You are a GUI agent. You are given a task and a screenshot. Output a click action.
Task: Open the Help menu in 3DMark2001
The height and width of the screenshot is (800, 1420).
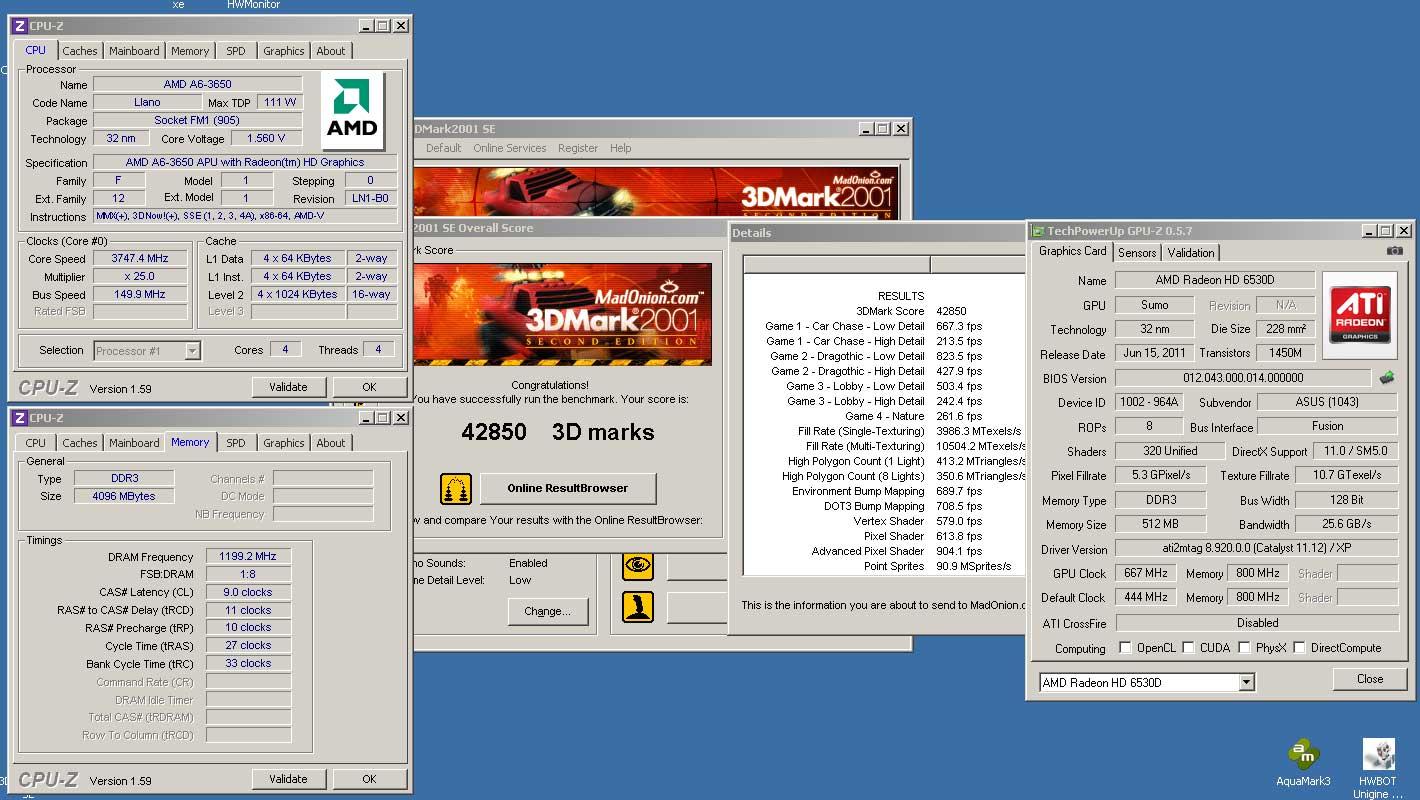pos(621,148)
